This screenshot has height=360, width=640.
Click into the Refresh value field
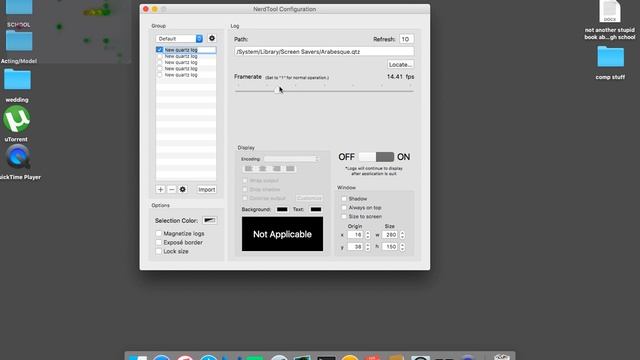(406, 39)
